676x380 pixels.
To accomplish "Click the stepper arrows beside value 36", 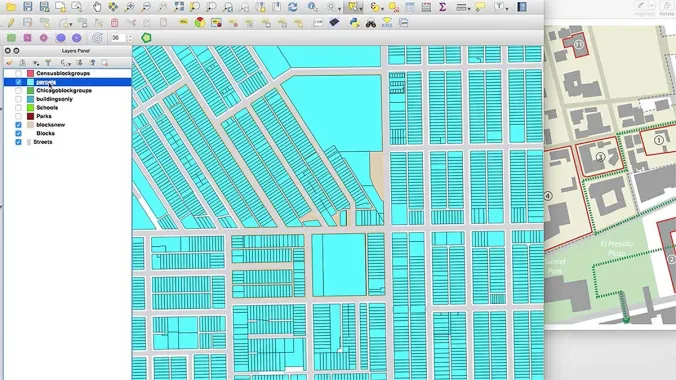I will [x=130, y=38].
